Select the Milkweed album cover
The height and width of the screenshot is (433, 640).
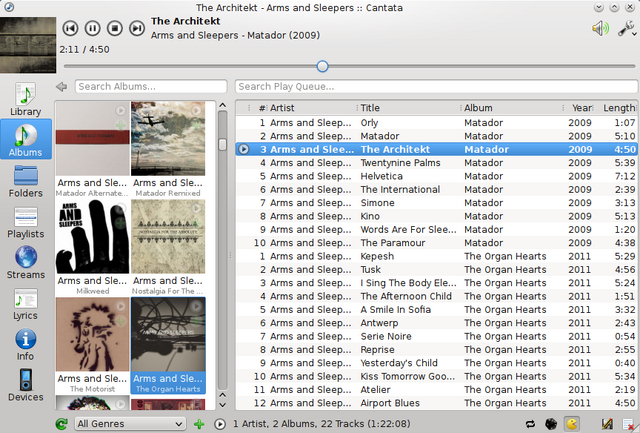point(93,237)
